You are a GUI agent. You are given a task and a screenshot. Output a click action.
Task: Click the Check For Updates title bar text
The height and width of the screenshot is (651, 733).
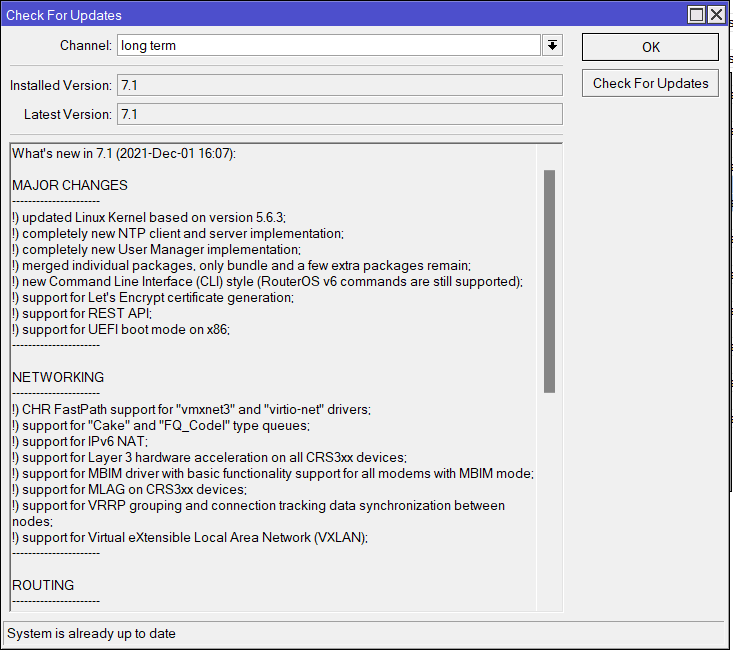pos(64,15)
